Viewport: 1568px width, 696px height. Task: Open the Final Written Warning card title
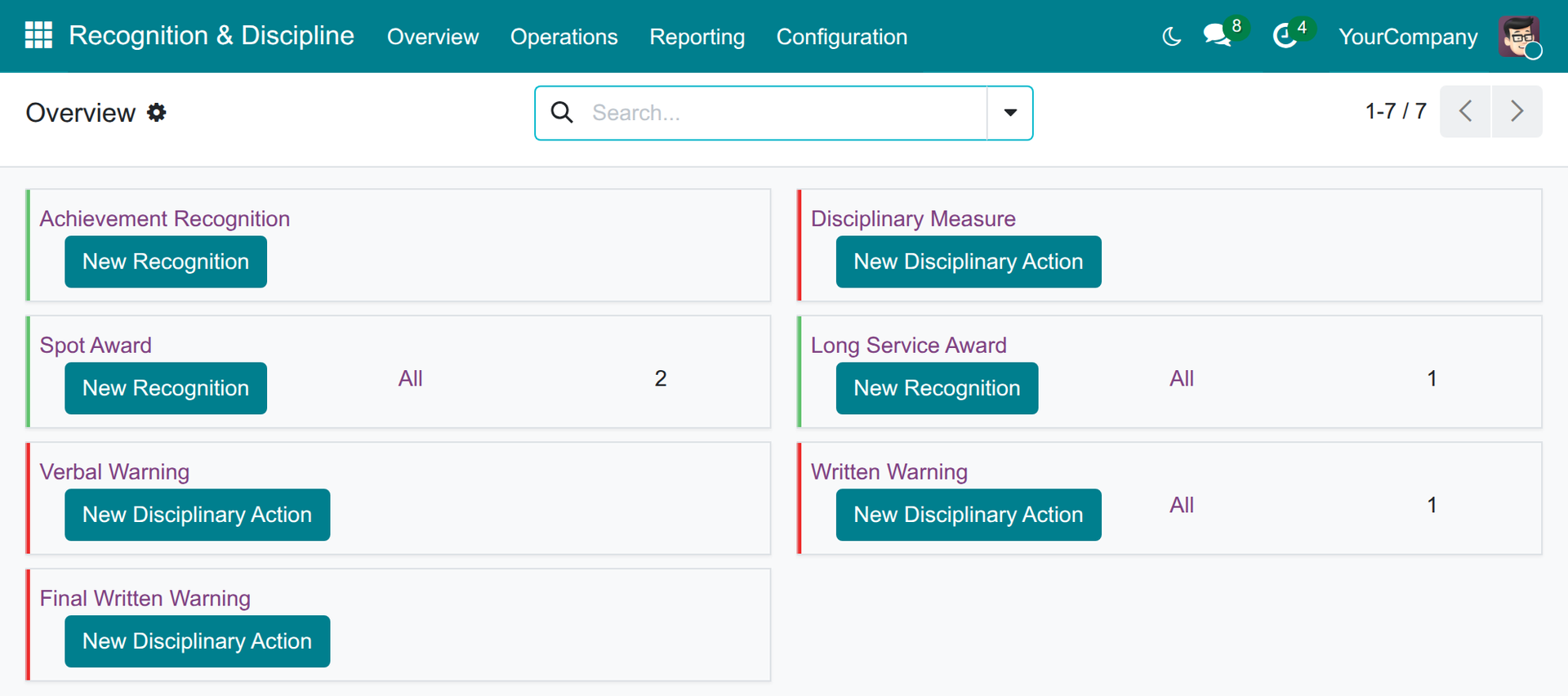point(145,598)
